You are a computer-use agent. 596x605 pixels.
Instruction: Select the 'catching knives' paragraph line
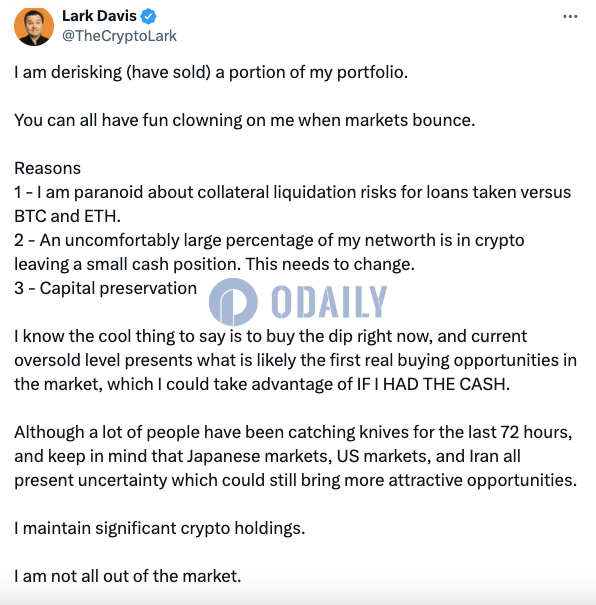coord(293,433)
